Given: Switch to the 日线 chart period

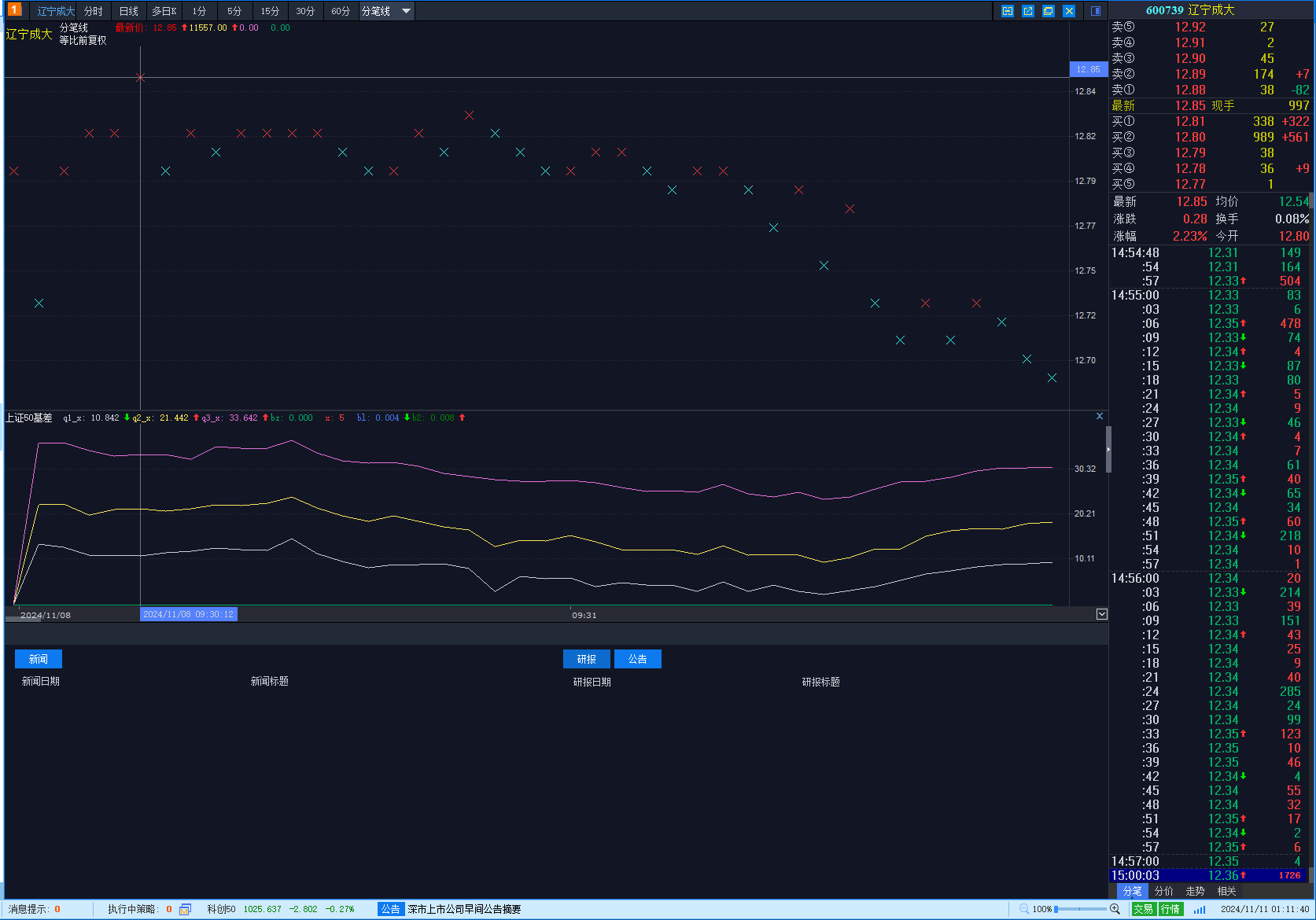Looking at the screenshot, I should point(128,11).
